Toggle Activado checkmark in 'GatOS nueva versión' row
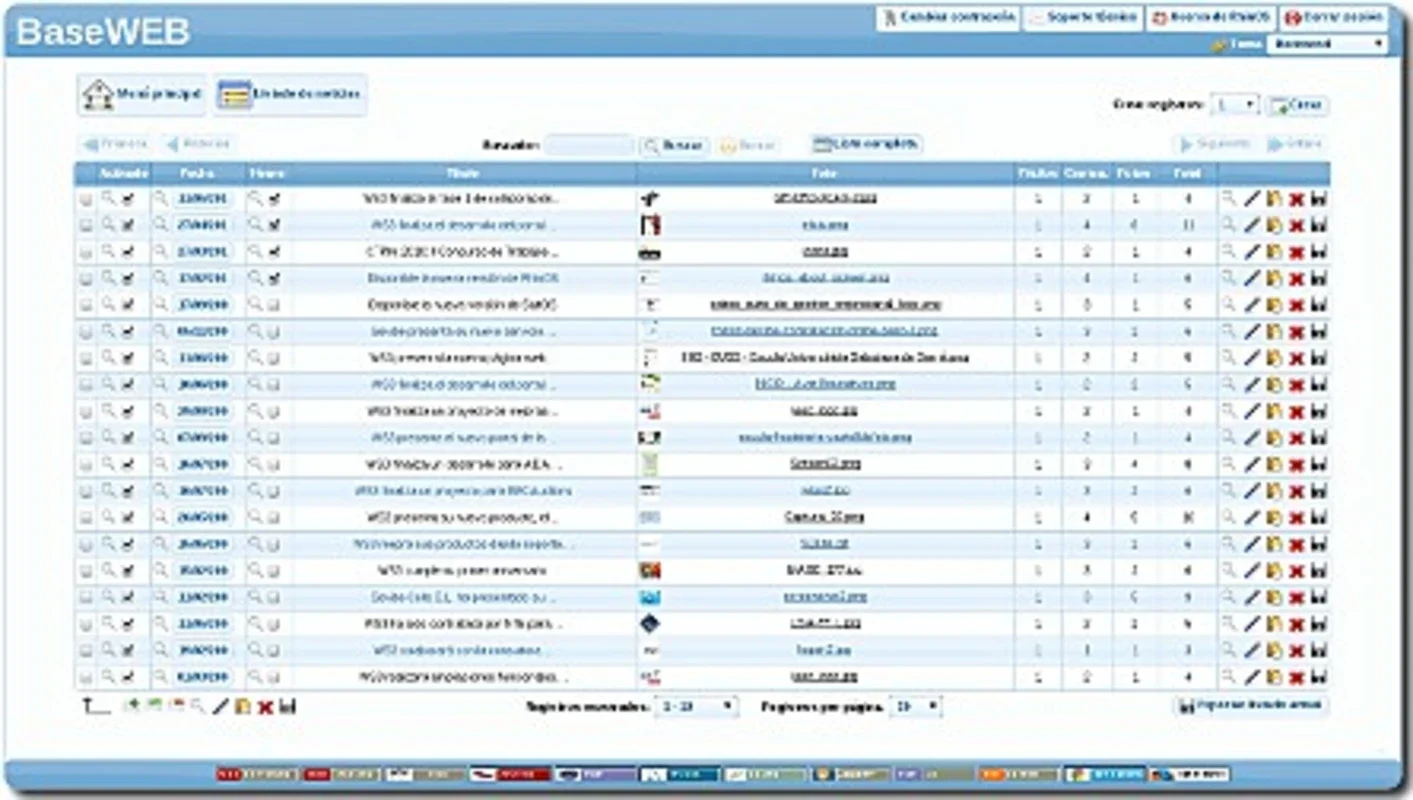This screenshot has height=800, width=1413. pyautogui.click(x=128, y=304)
